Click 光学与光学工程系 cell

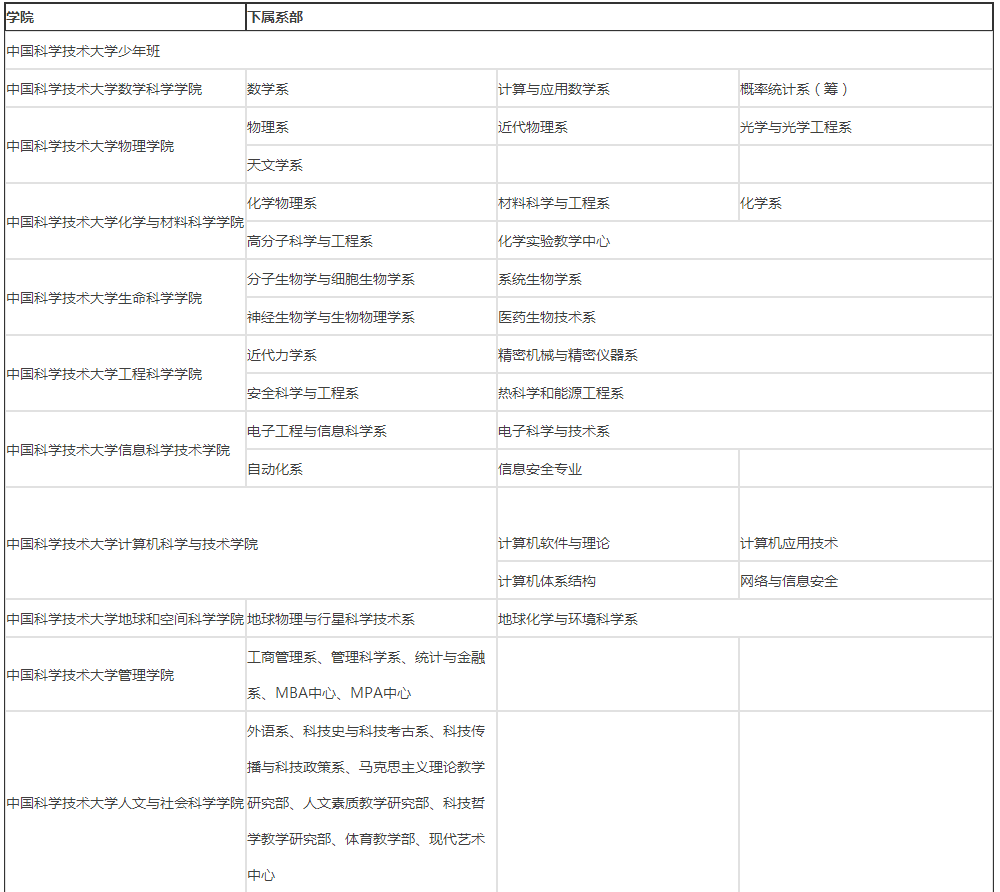click(x=866, y=127)
